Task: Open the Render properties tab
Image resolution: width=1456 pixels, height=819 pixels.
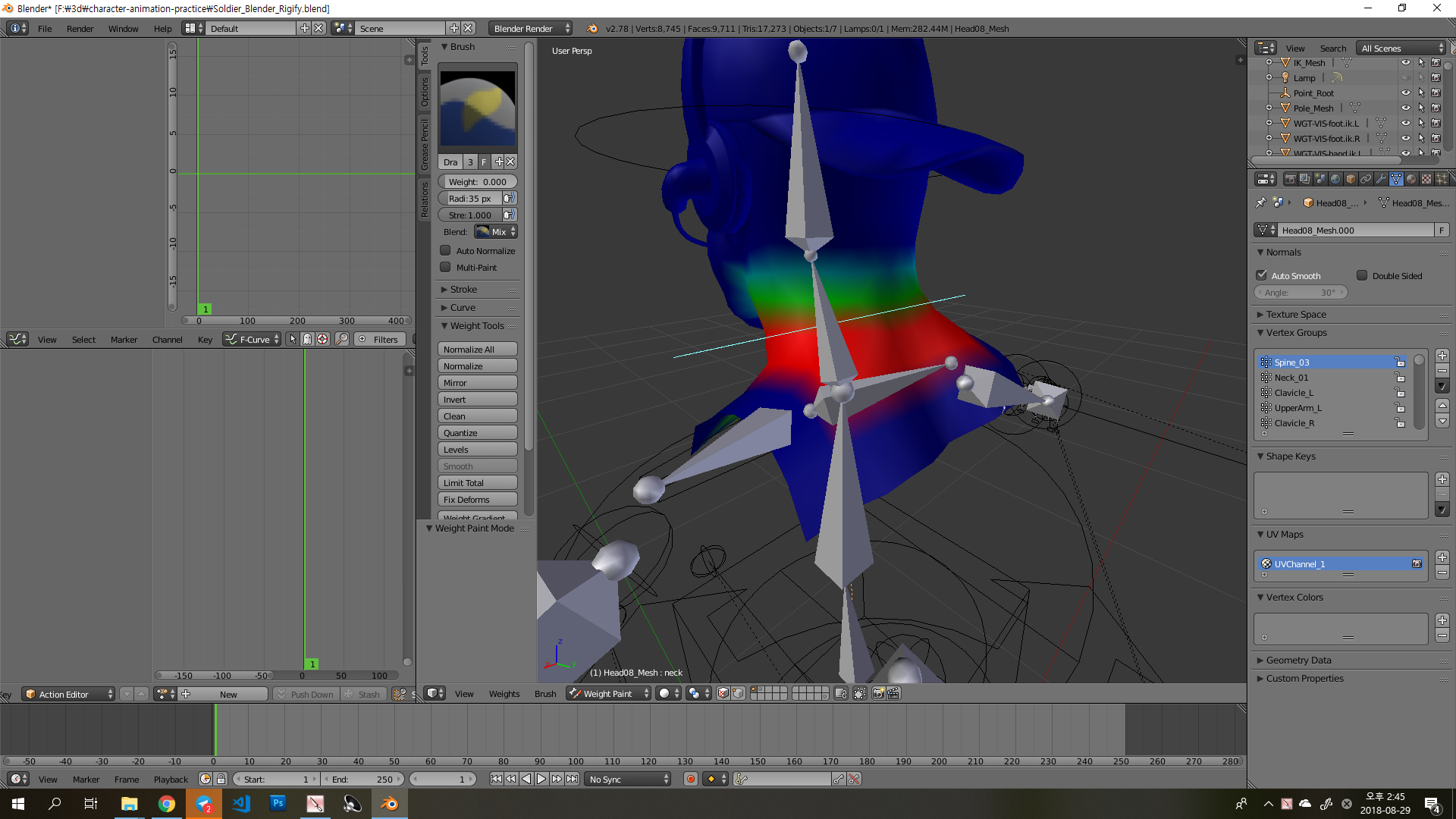Action: 1290,179
